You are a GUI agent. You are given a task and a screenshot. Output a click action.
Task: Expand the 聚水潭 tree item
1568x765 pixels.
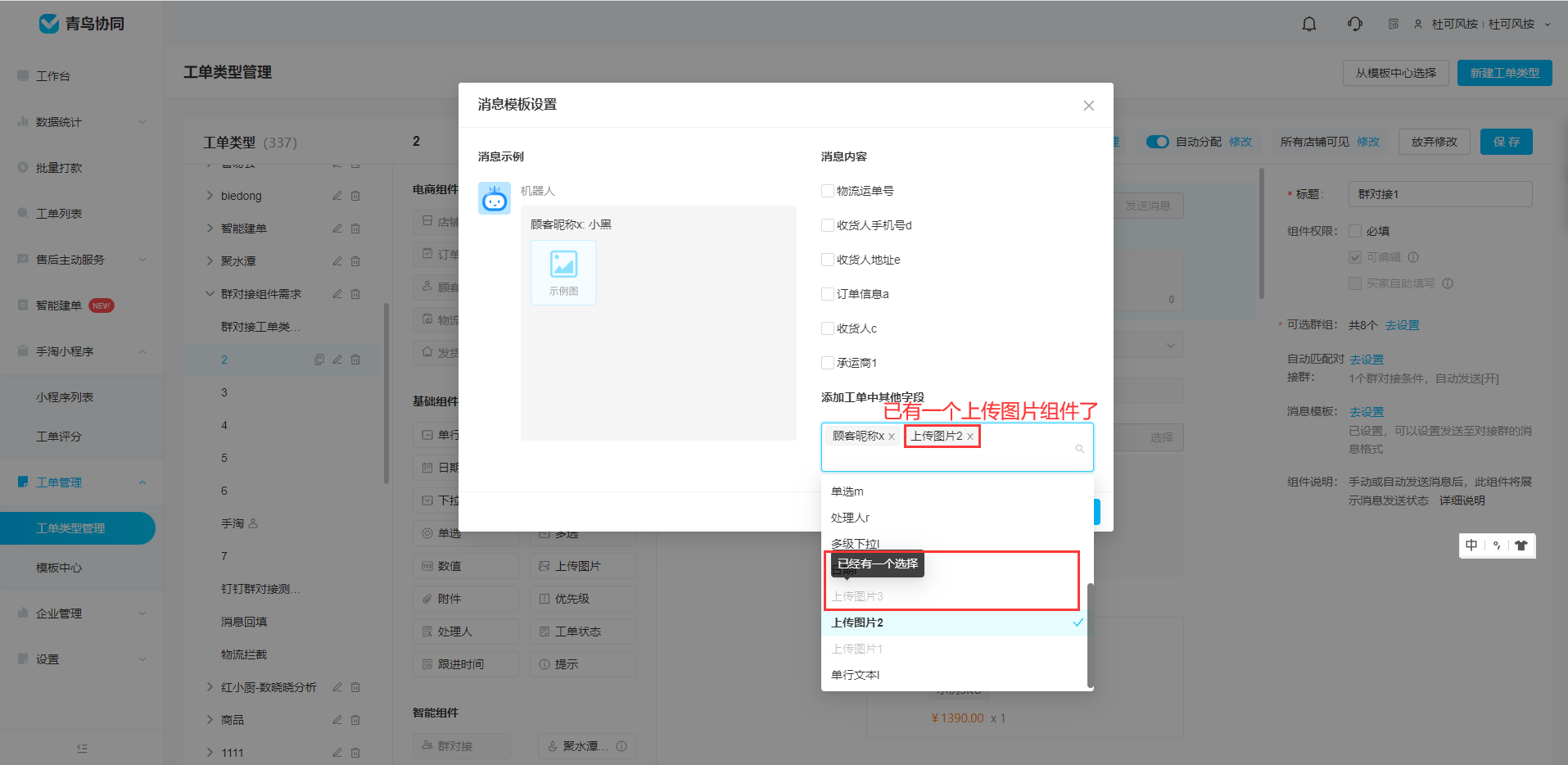(210, 261)
